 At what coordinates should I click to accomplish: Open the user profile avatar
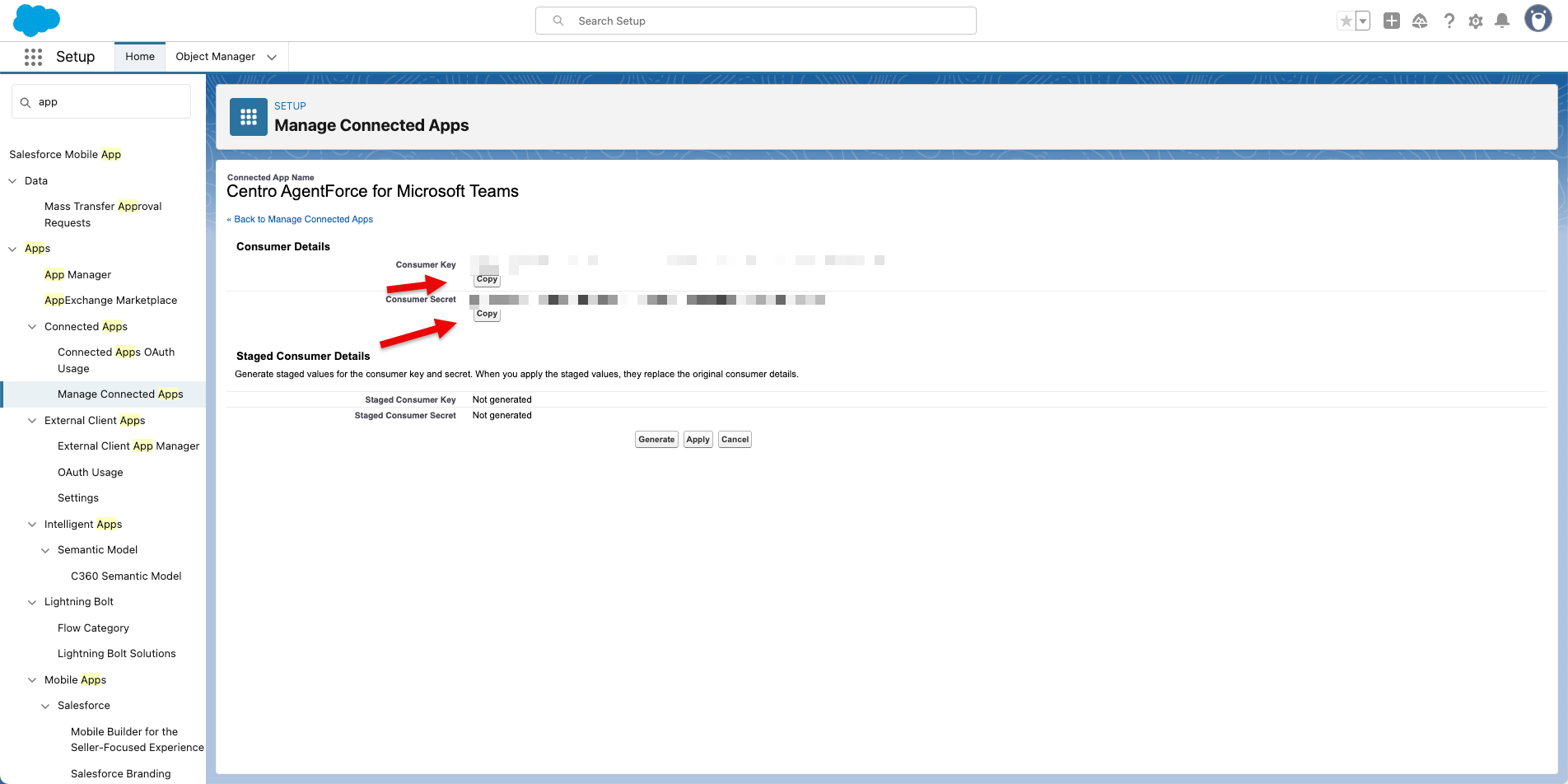(x=1538, y=19)
